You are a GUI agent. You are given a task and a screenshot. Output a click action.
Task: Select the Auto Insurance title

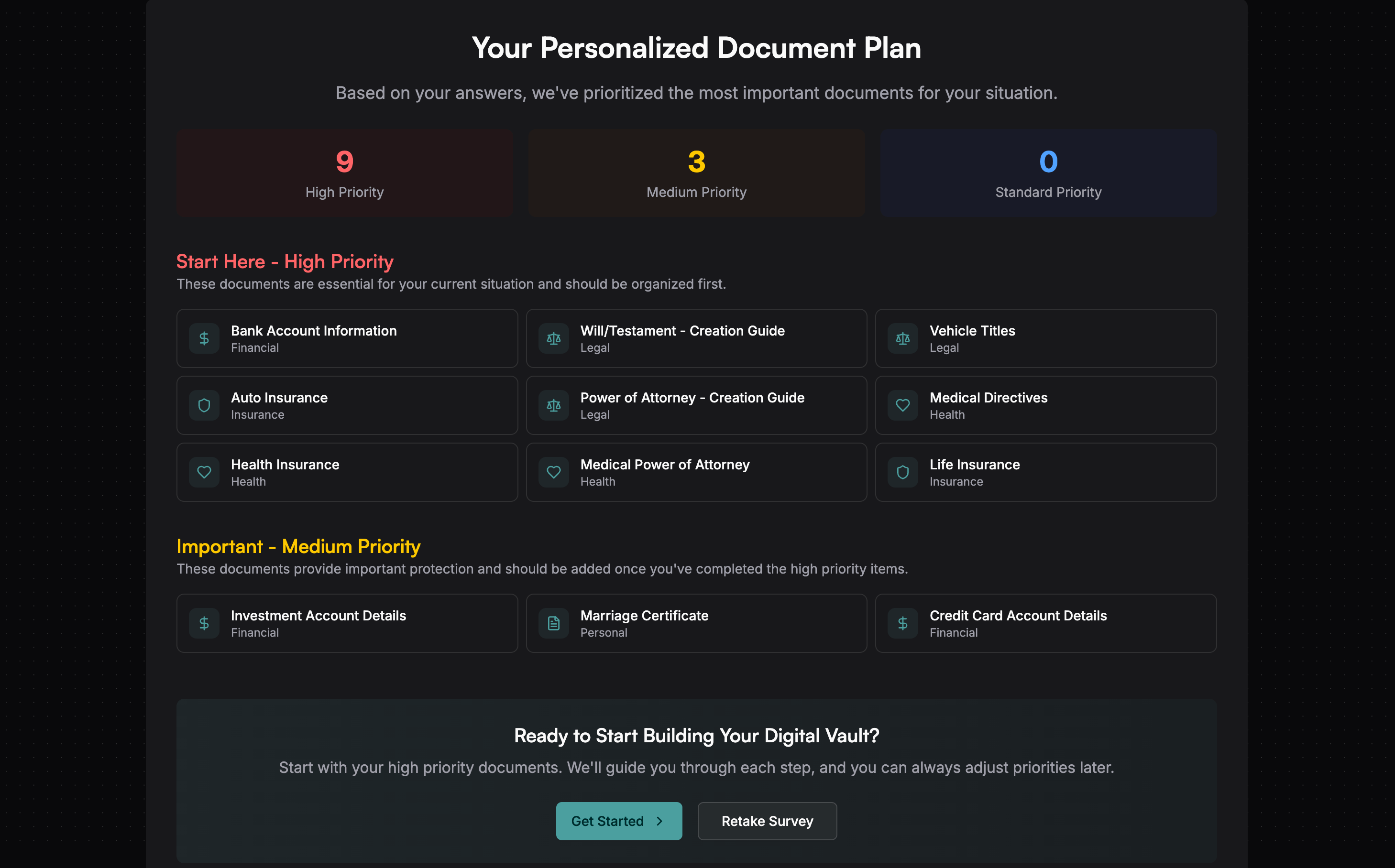(279, 398)
